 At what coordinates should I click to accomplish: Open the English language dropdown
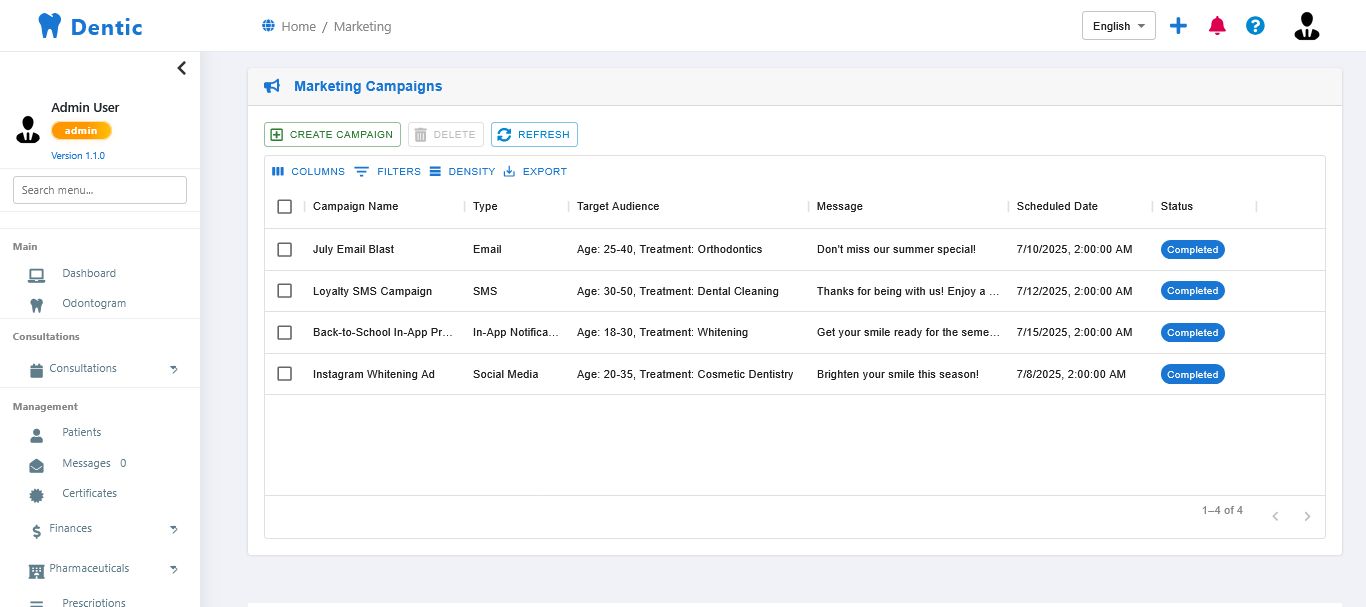[x=1118, y=26]
